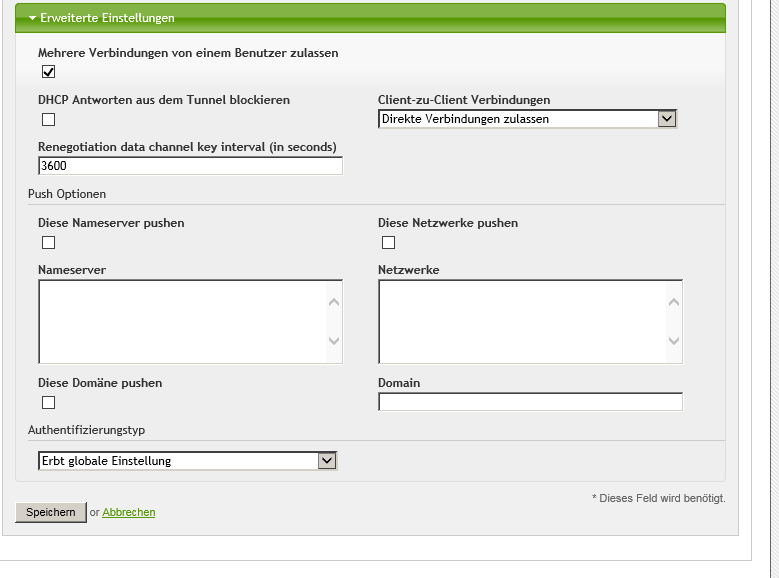Click inside the Nameserver text area
Image resolution: width=779 pixels, height=578 pixels.
click(182, 321)
